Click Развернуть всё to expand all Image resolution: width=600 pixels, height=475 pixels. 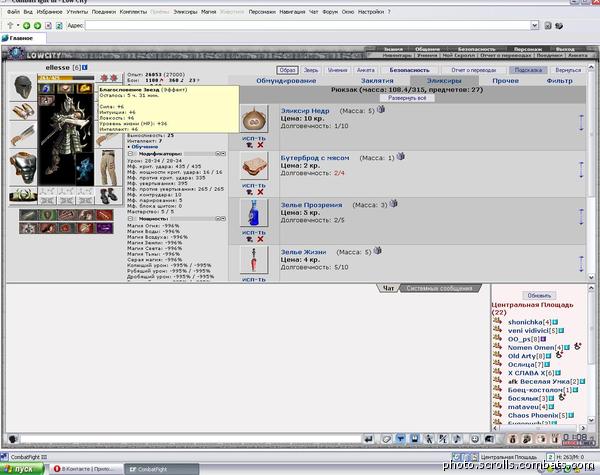pos(407,98)
